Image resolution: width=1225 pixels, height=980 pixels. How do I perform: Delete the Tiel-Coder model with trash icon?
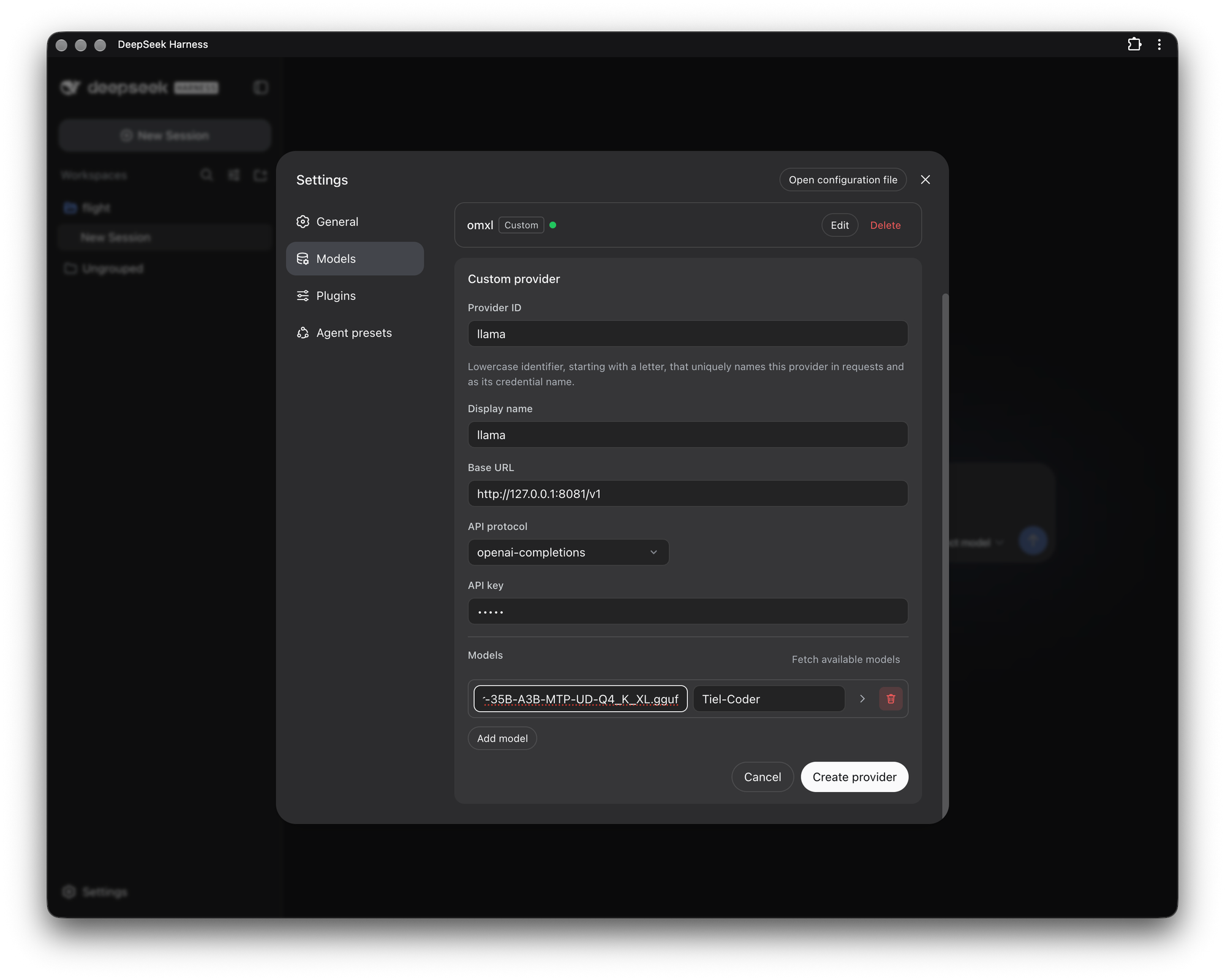(x=891, y=699)
